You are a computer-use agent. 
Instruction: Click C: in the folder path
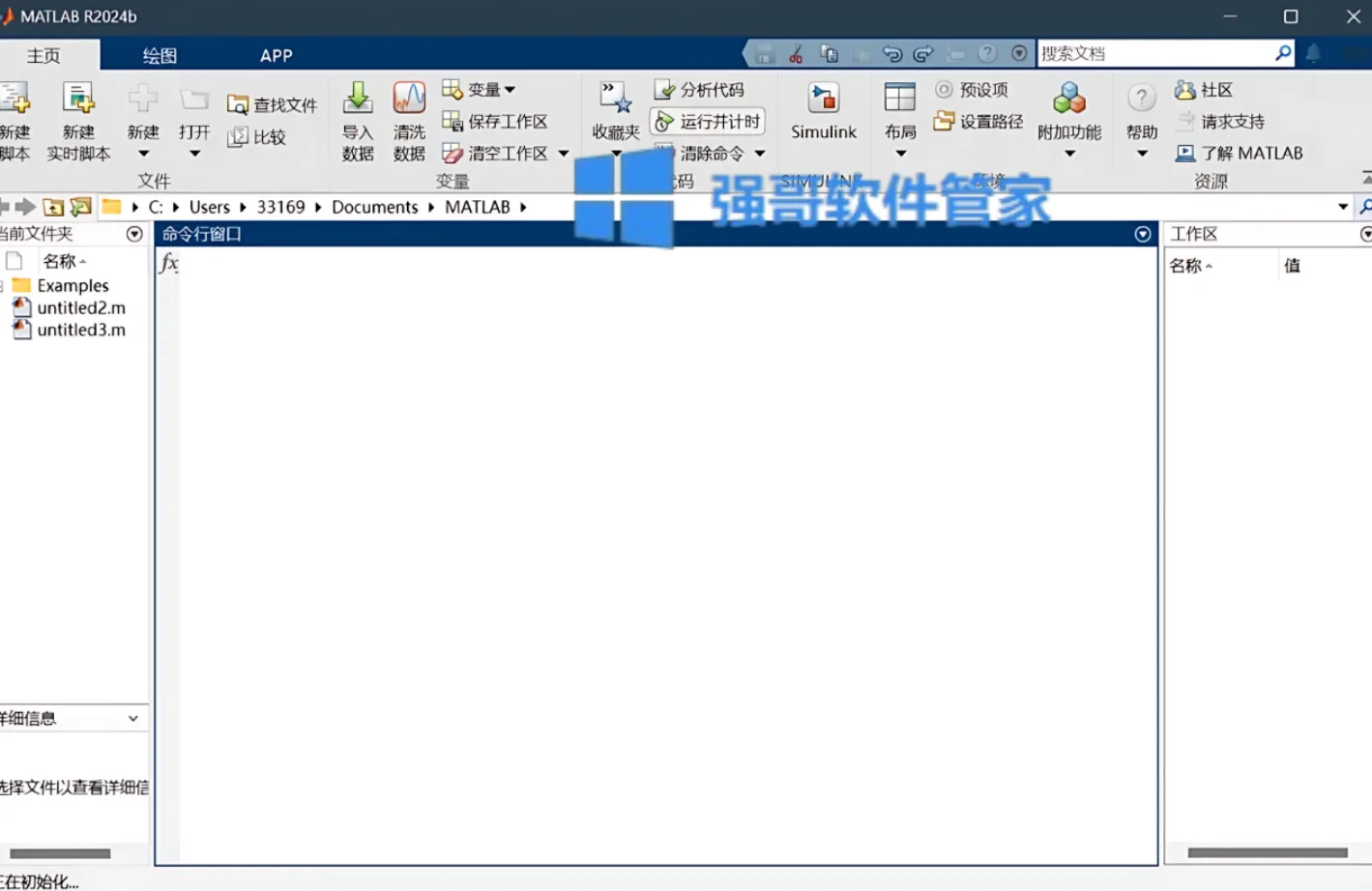(x=156, y=207)
